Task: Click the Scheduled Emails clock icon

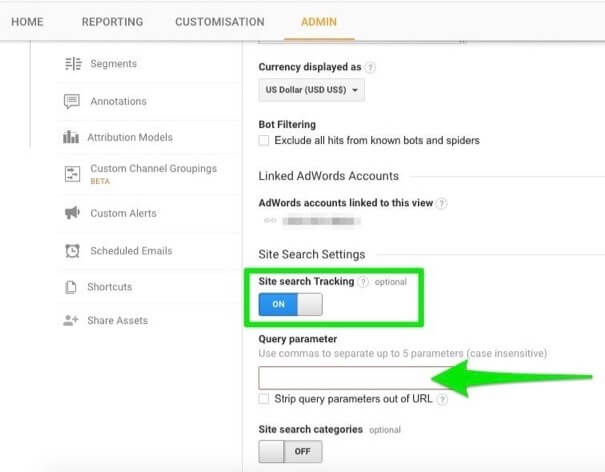Action: tap(72, 251)
